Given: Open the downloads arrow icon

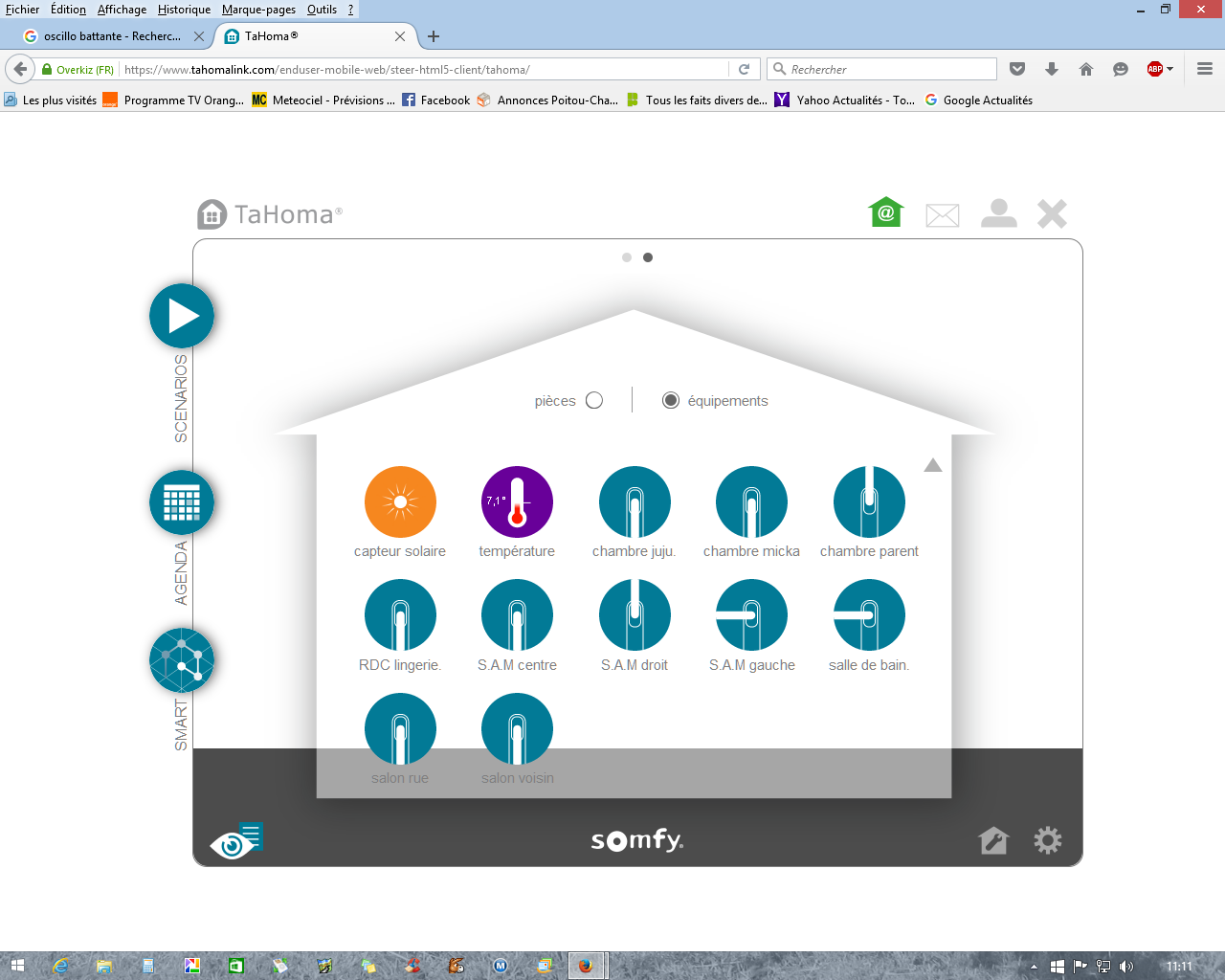Looking at the screenshot, I should [1052, 69].
